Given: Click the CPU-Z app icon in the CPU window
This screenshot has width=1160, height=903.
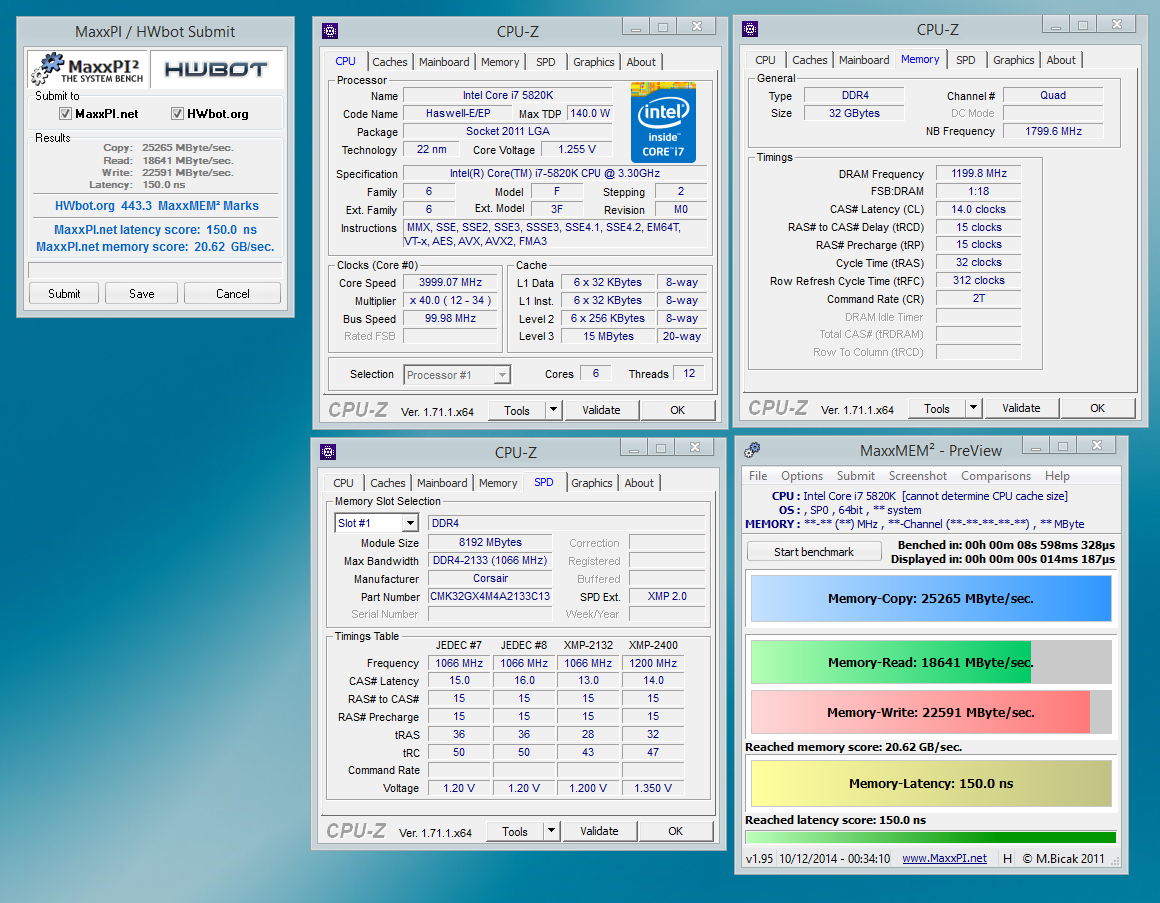Looking at the screenshot, I should click(x=330, y=31).
